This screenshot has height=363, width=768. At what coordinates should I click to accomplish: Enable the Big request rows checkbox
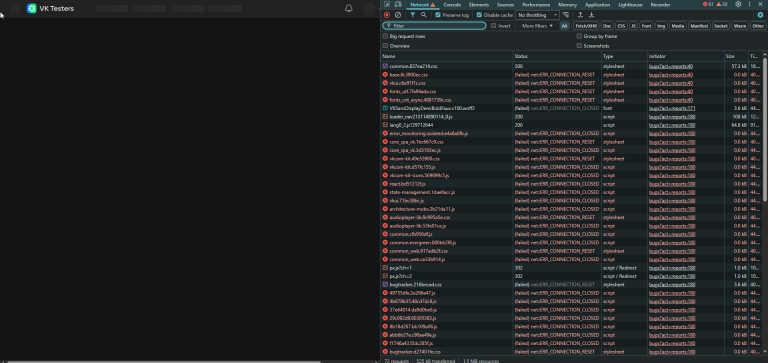[x=385, y=36]
